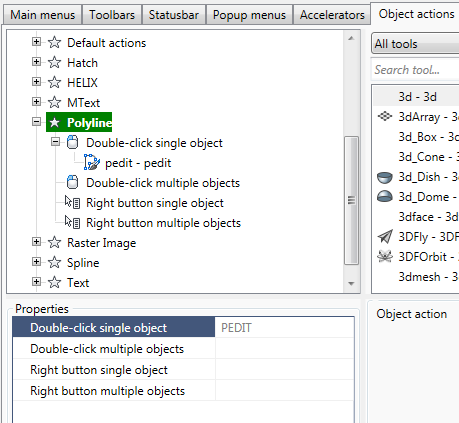
Task: Go to the Accelerators tab
Action: pyautogui.click(x=332, y=15)
